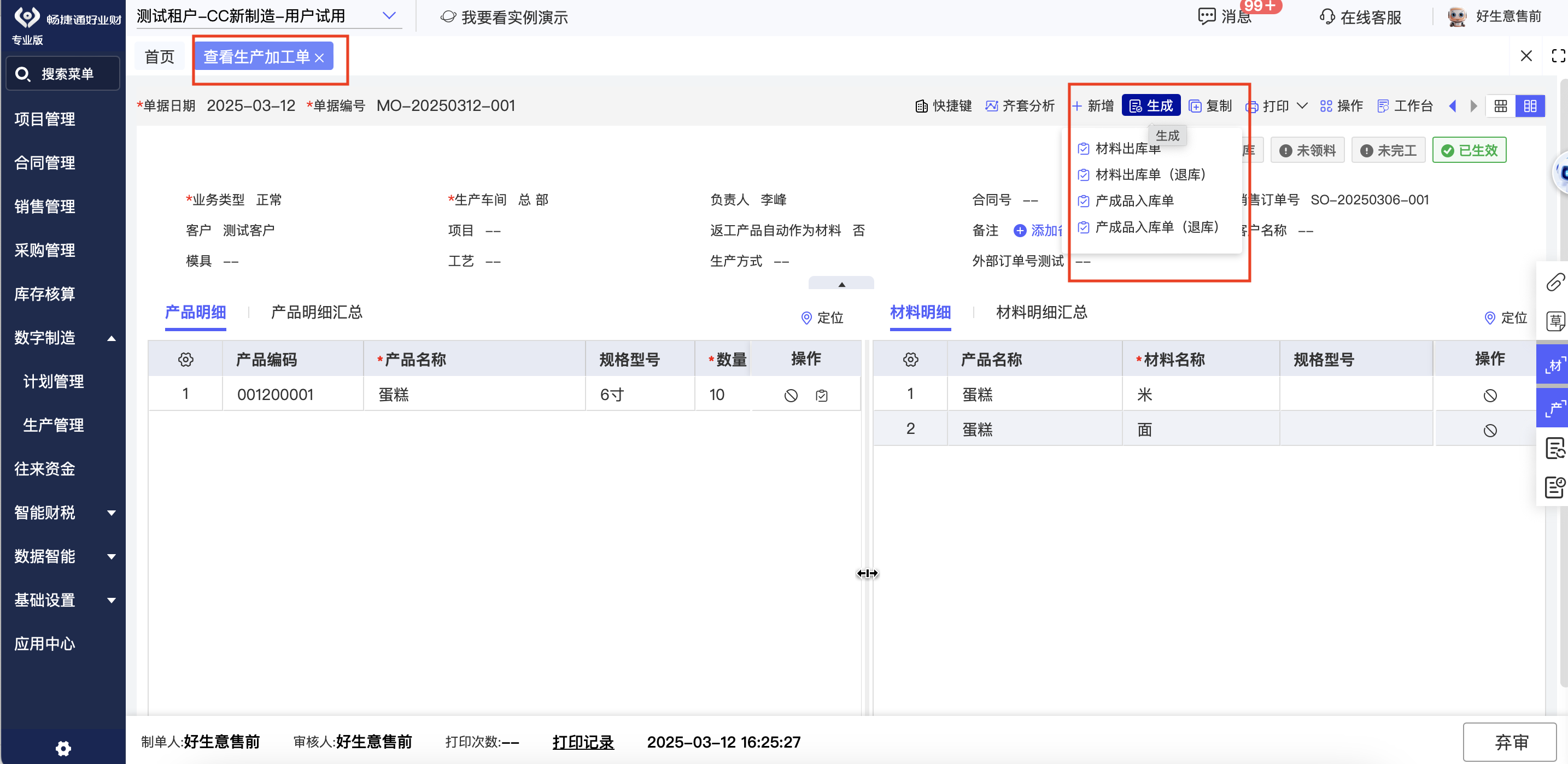The image size is (1568, 764).
Task: Click the 复制 copy button
Action: coord(1210,106)
